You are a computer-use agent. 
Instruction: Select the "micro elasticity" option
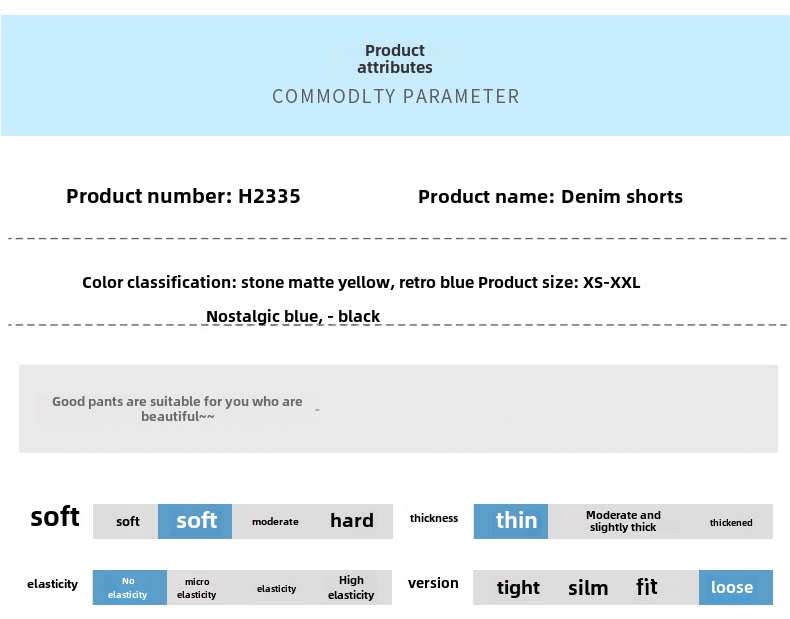click(x=197, y=588)
